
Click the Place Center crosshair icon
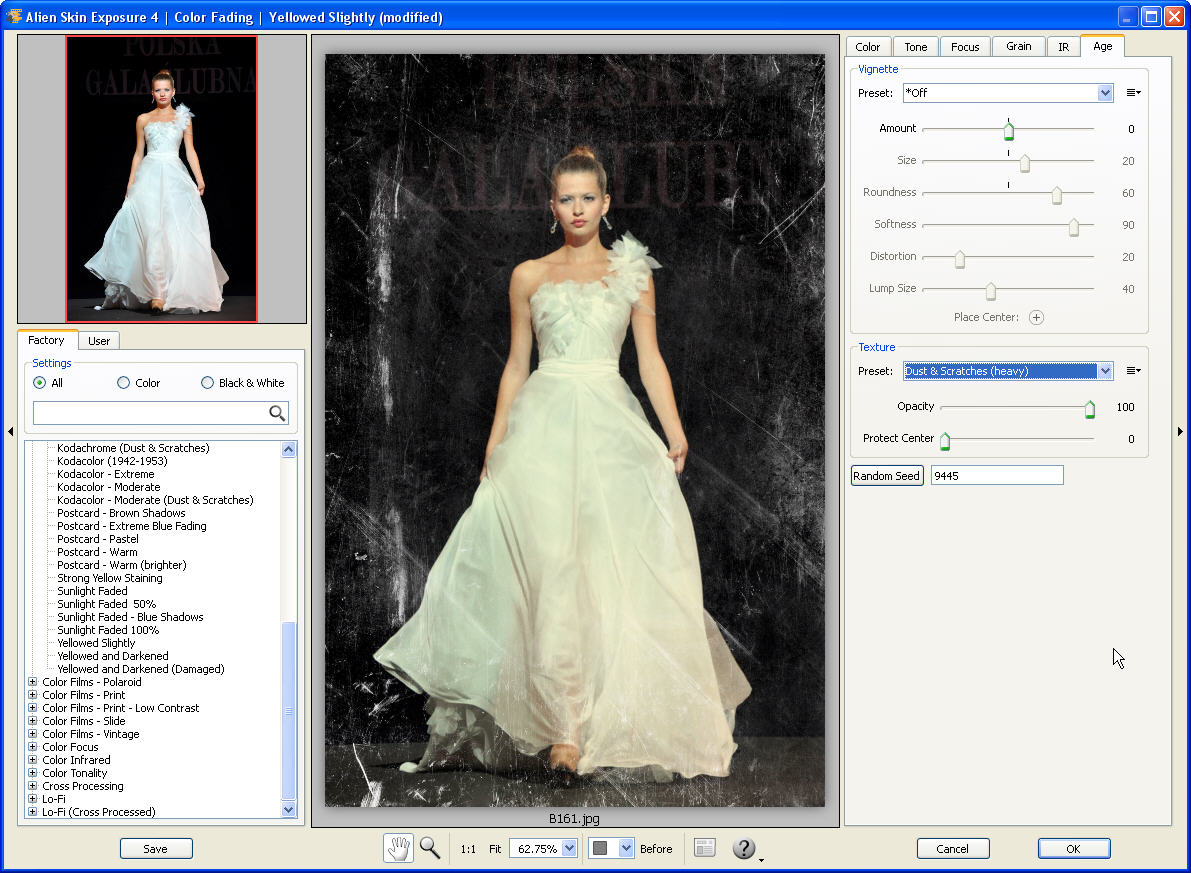point(1036,317)
